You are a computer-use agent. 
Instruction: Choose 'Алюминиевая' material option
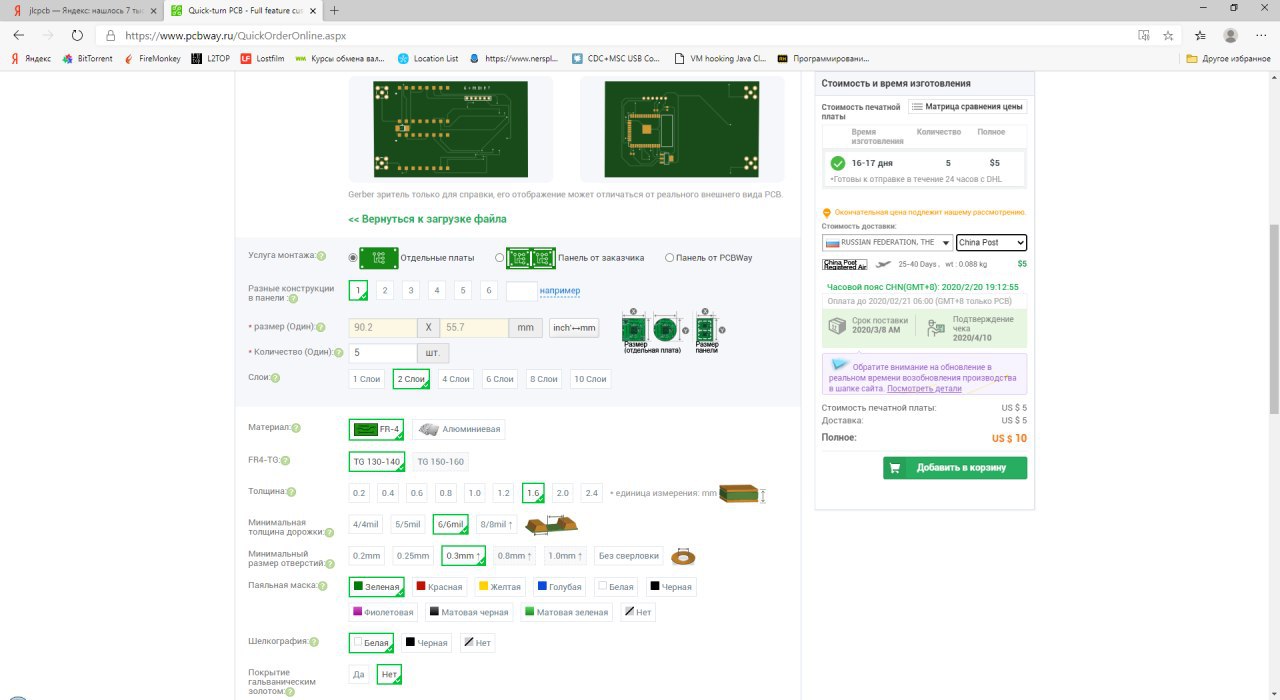tap(459, 429)
